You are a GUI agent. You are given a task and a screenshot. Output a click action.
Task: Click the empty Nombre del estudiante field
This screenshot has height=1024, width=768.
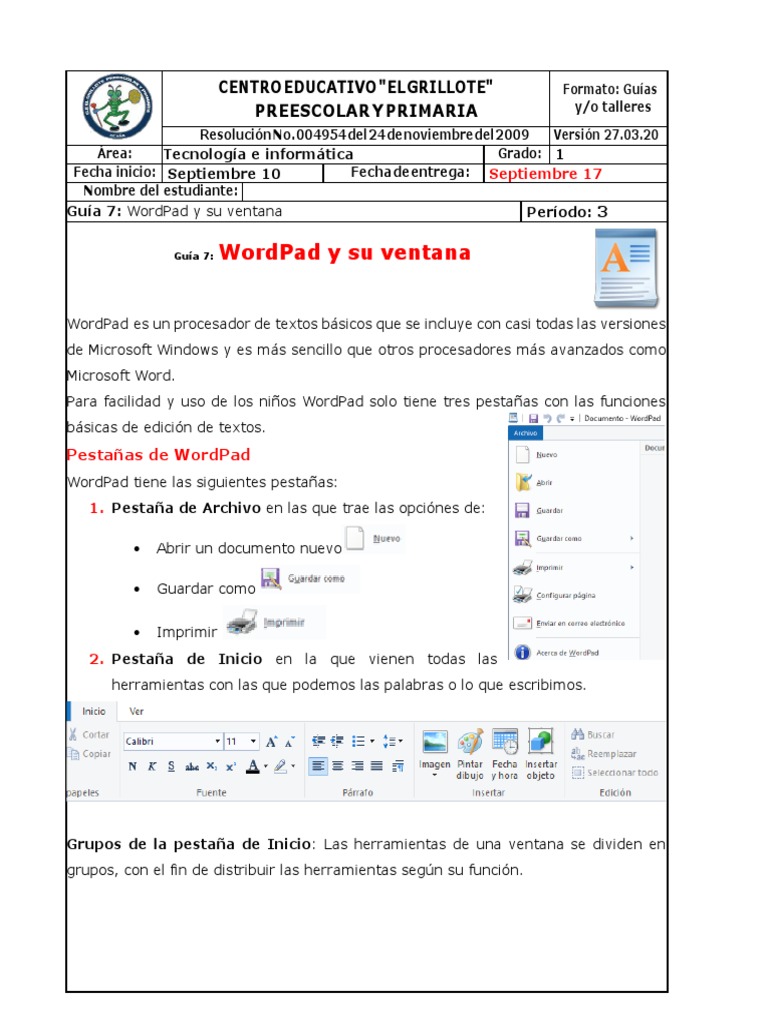point(455,191)
